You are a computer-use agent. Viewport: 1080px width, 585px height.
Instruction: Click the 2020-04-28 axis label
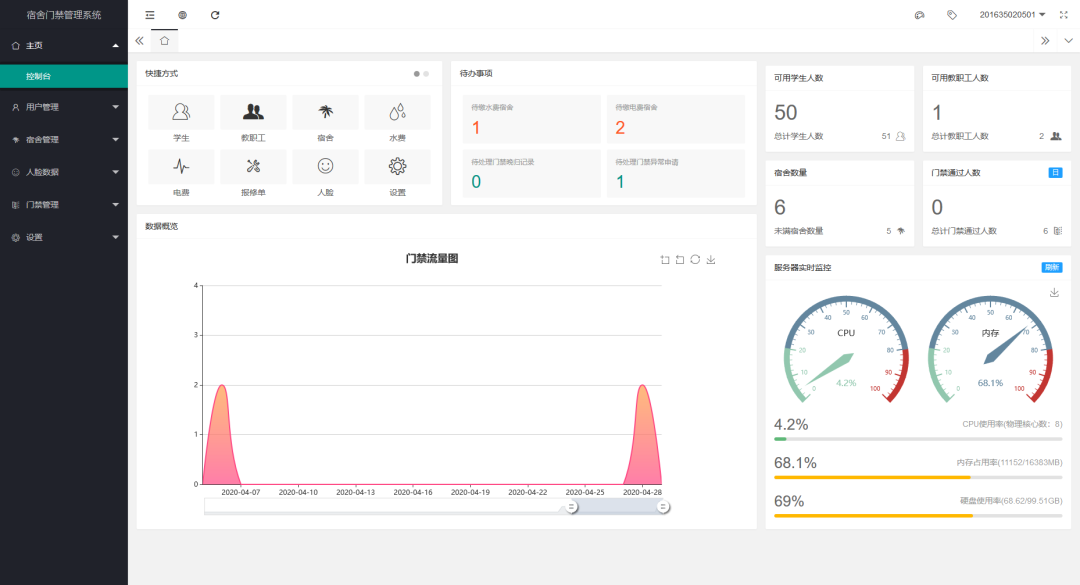click(642, 492)
